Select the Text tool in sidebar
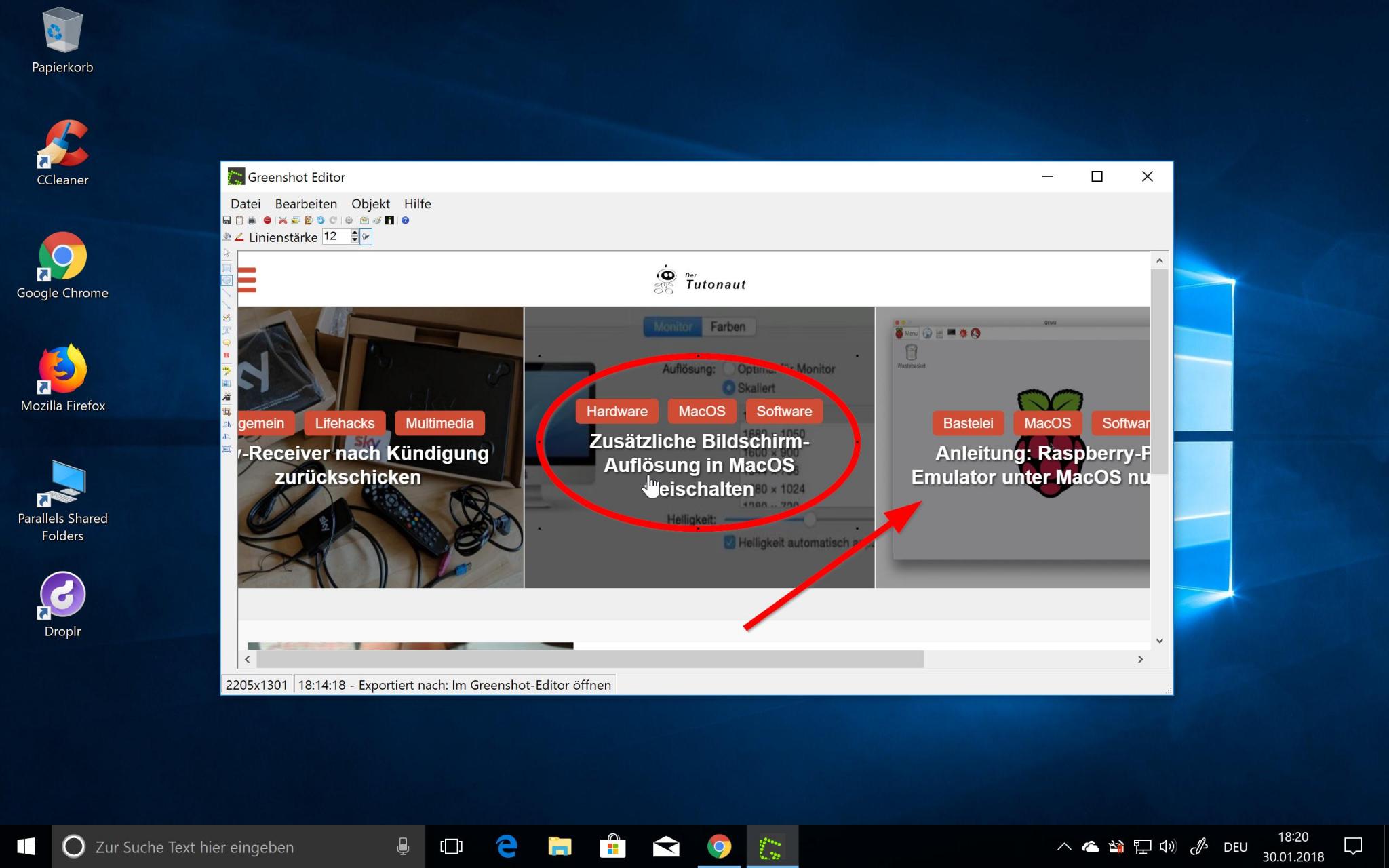Viewport: 1389px width, 868px height. pos(227,330)
